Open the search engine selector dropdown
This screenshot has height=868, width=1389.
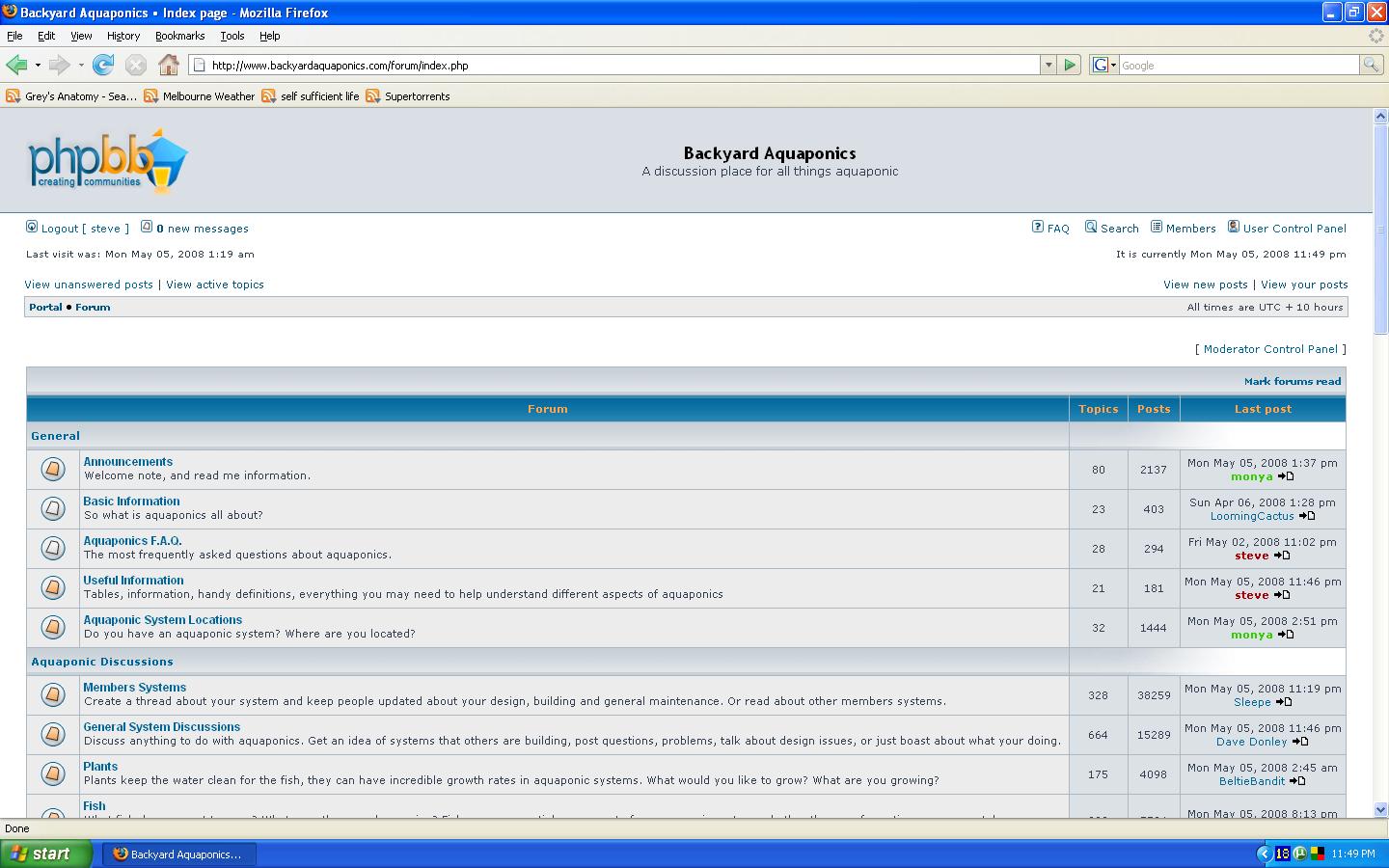click(x=1104, y=65)
